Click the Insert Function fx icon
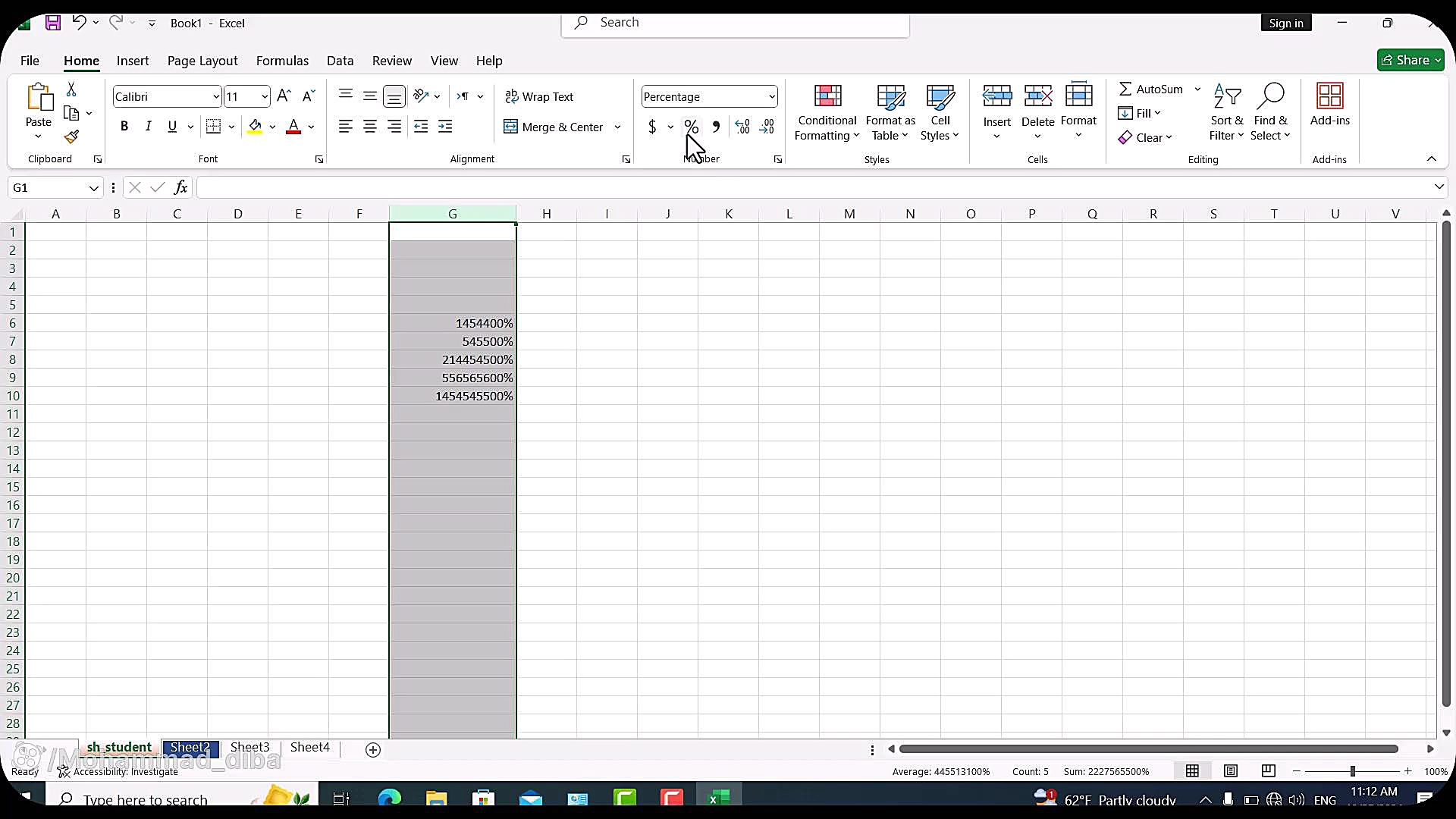 point(180,187)
